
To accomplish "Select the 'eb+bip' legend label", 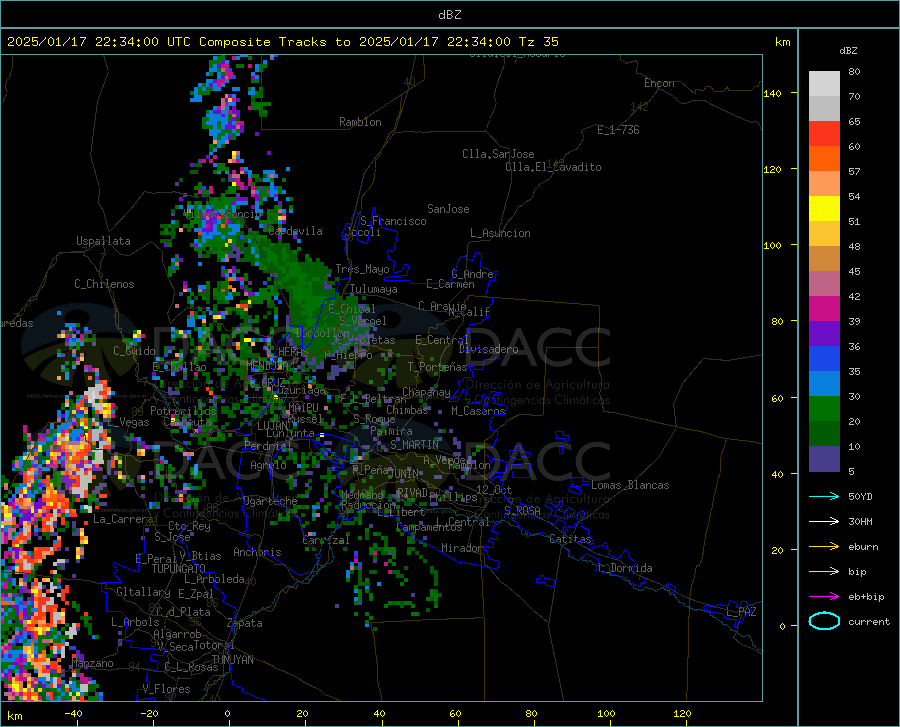I will pyautogui.click(x=866, y=597).
